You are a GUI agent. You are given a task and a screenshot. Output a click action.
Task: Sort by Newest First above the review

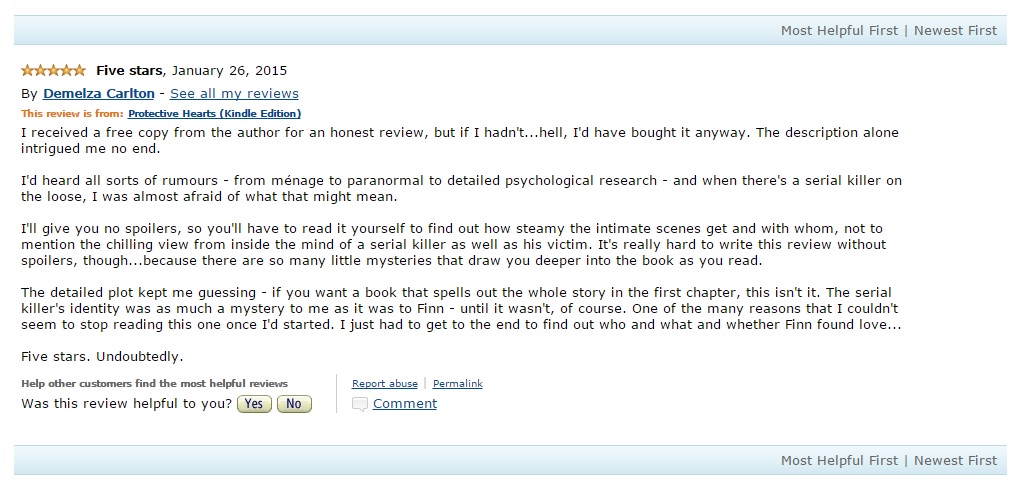pos(955,31)
